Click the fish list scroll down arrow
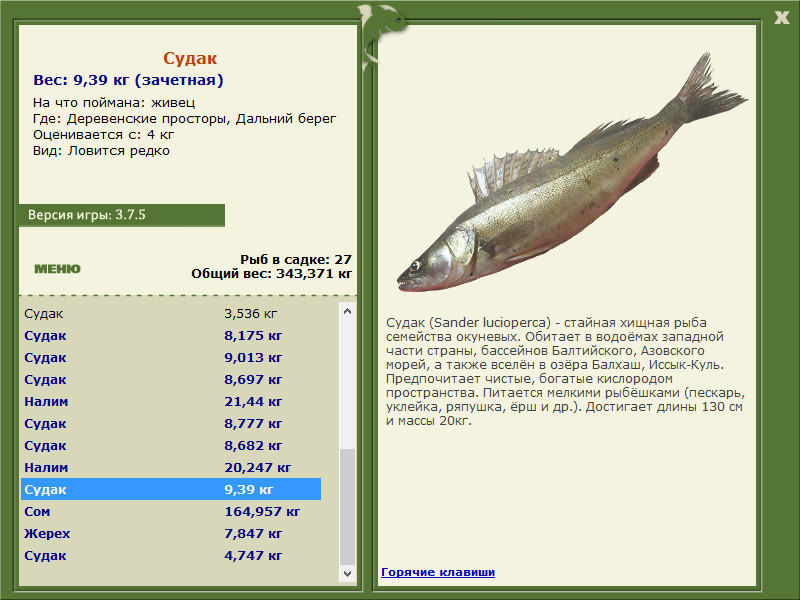Image resolution: width=800 pixels, height=600 pixels. (347, 573)
